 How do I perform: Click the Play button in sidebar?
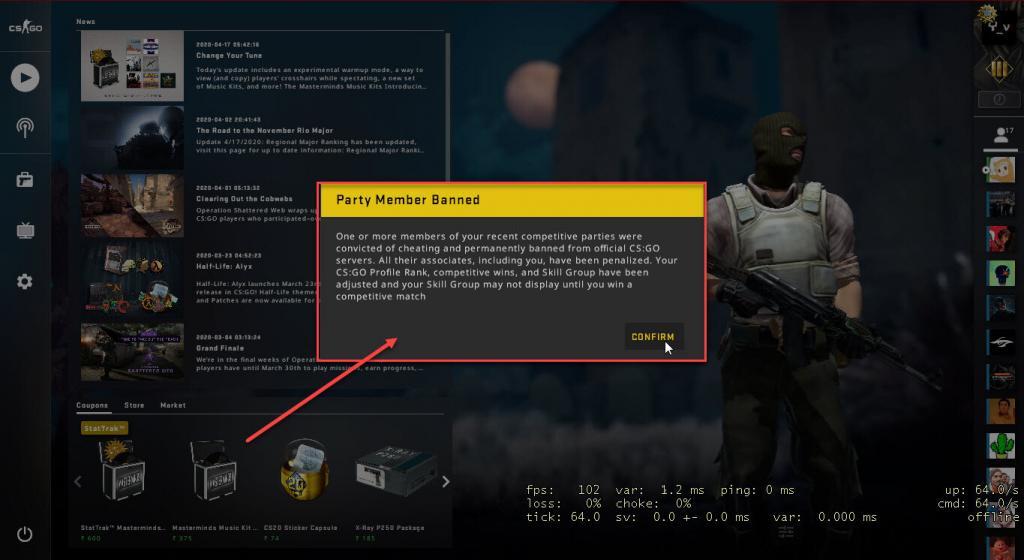[25, 78]
